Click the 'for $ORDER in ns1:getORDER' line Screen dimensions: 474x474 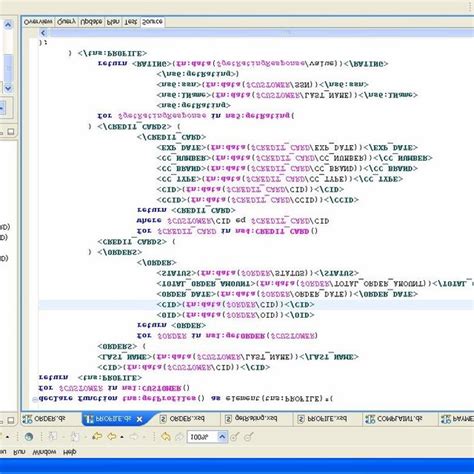tap(227, 336)
